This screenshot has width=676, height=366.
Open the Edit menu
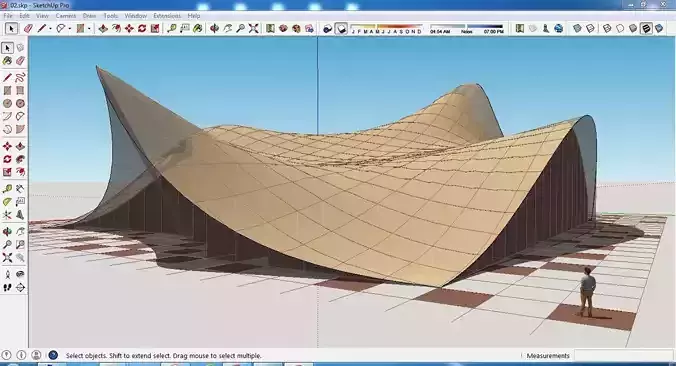pyautogui.click(x=24, y=16)
